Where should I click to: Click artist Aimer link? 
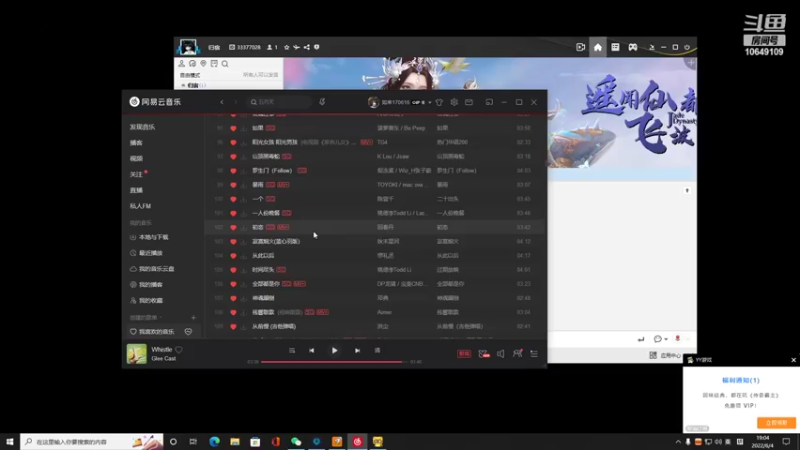(384, 312)
